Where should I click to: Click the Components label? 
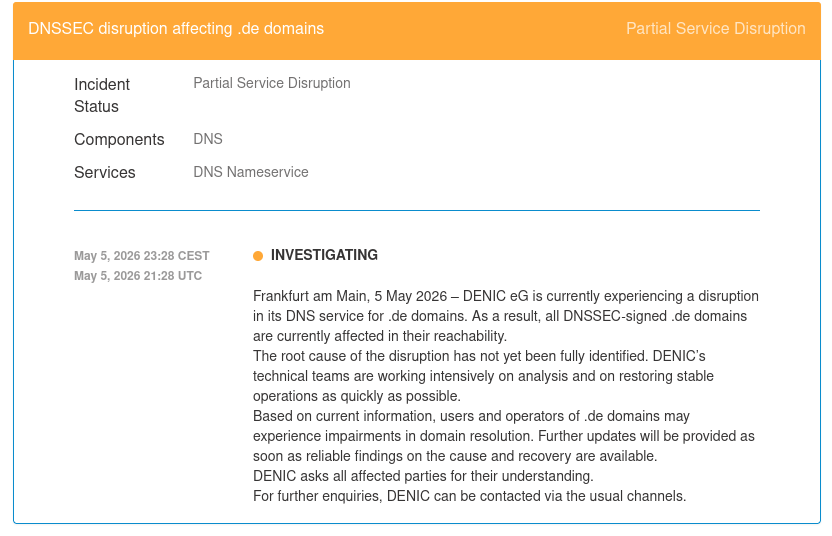point(119,140)
